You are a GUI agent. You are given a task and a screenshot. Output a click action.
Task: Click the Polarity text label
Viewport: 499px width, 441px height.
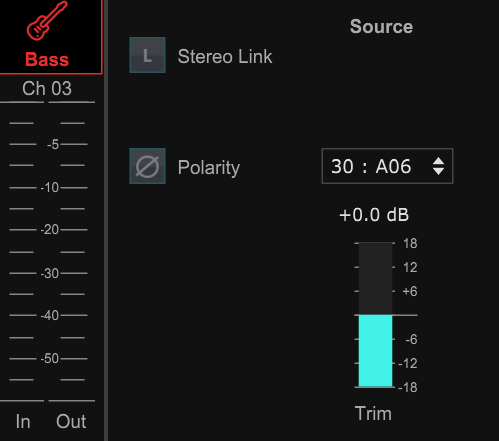[209, 167]
